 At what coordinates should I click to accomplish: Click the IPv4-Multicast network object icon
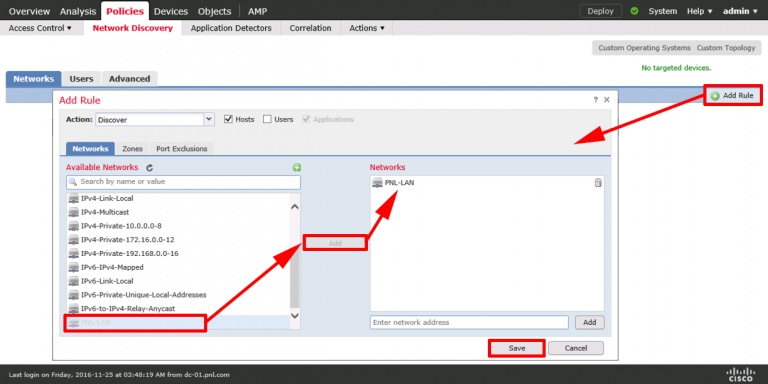[73, 212]
